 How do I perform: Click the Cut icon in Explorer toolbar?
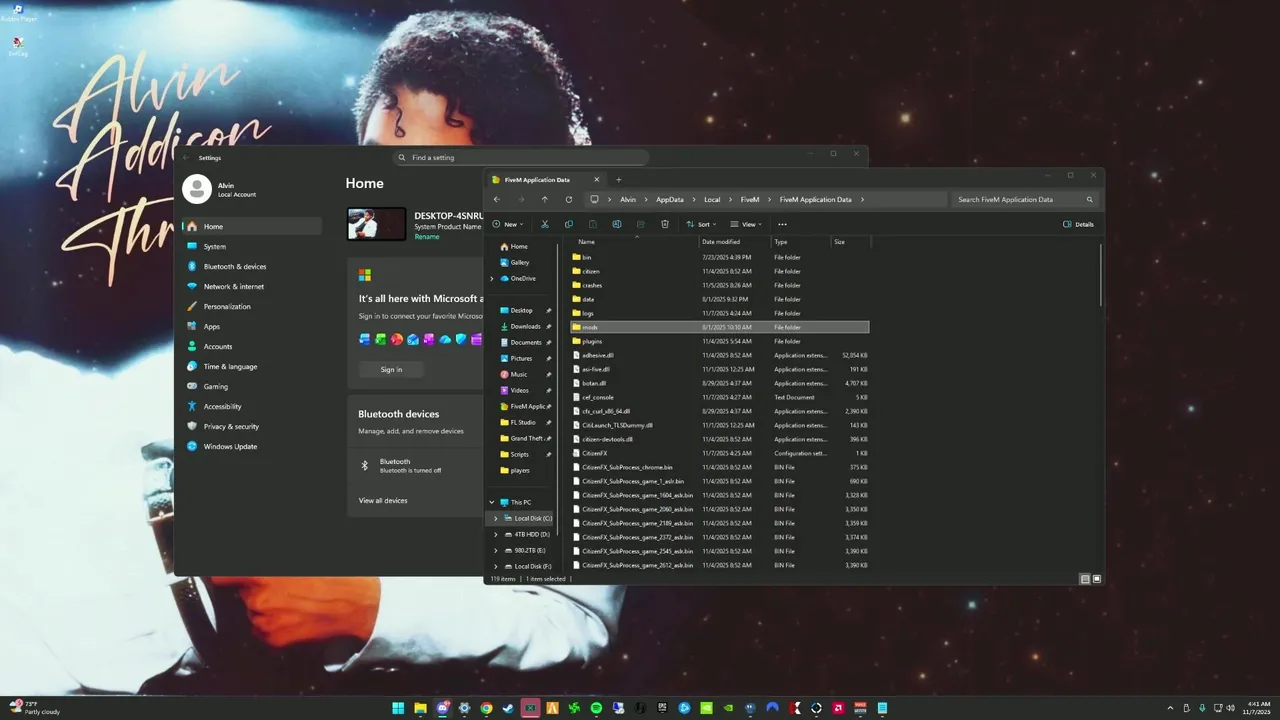pos(545,224)
